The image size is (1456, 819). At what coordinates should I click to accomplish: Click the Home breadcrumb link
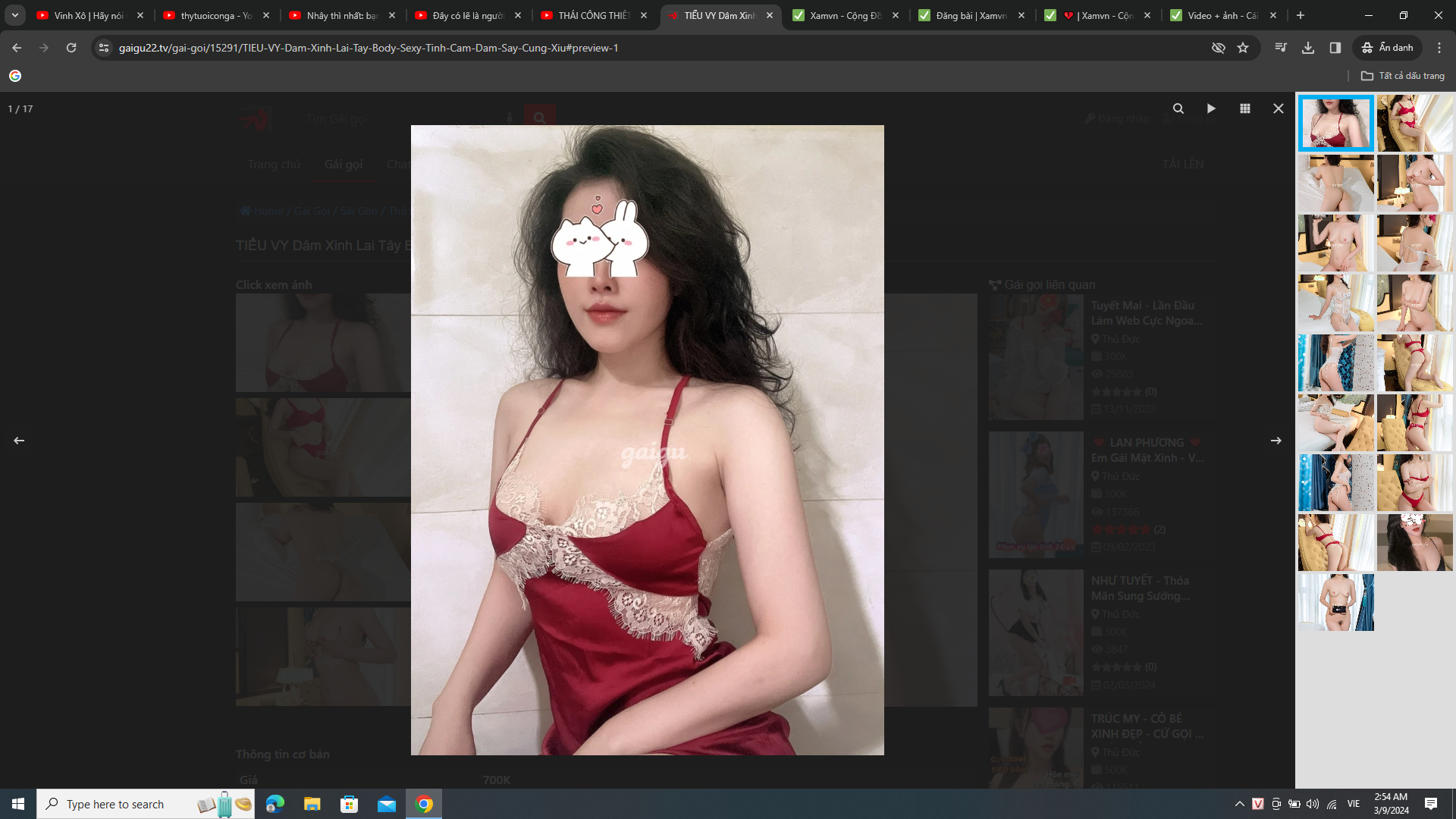[x=267, y=210]
